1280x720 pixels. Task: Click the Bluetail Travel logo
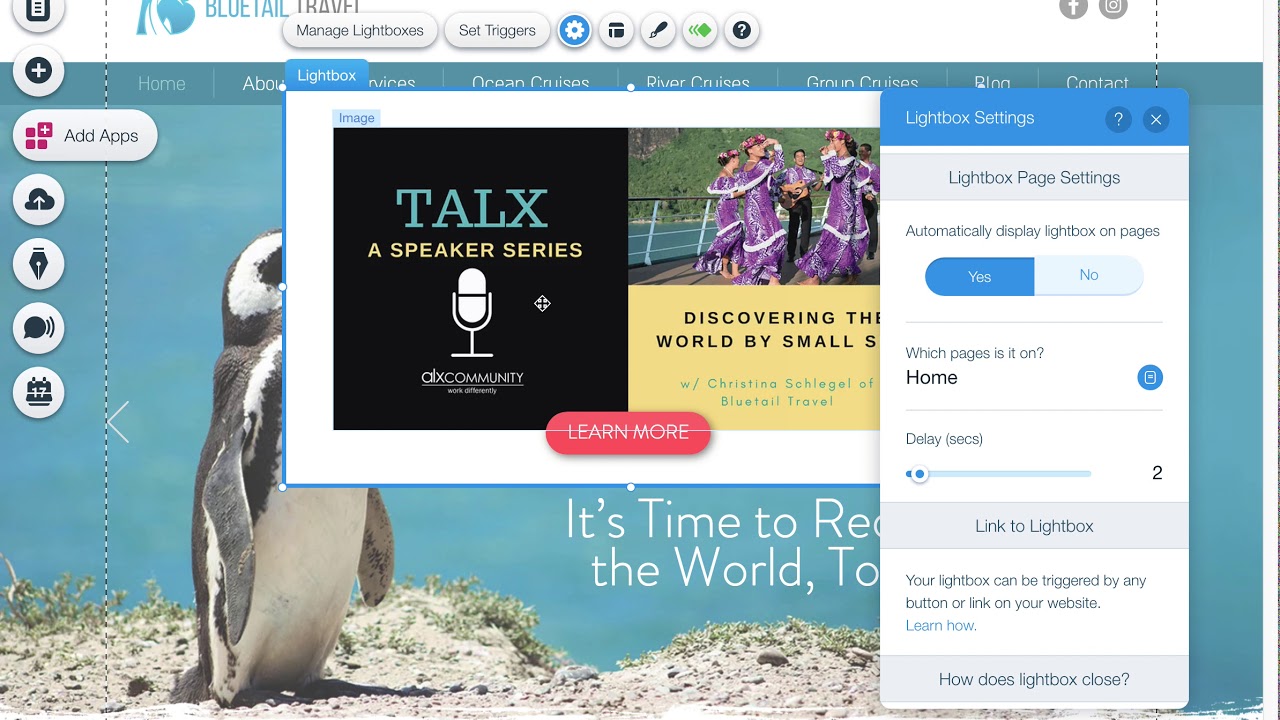(x=247, y=15)
